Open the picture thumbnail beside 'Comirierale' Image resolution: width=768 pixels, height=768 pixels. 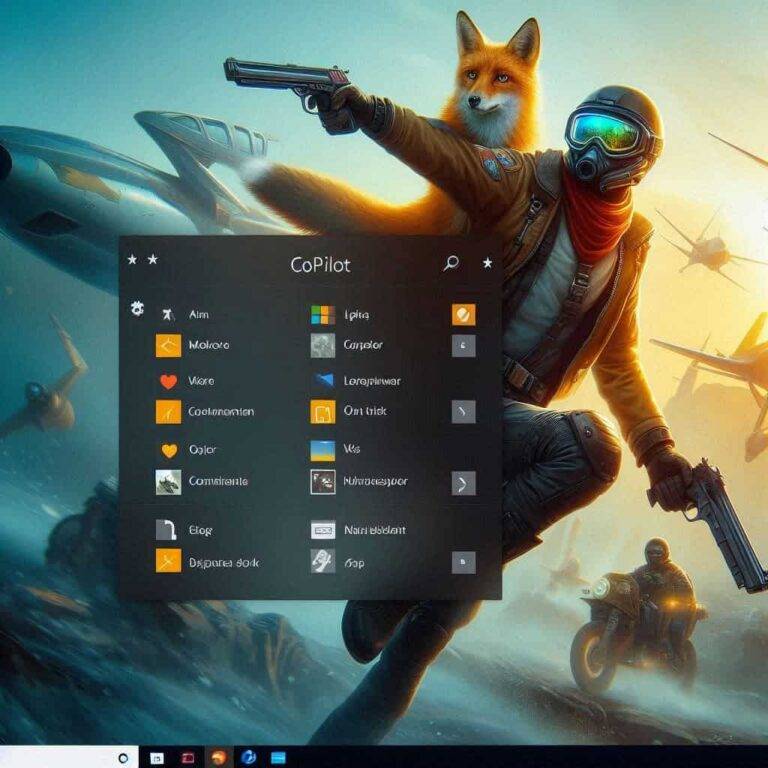point(168,482)
